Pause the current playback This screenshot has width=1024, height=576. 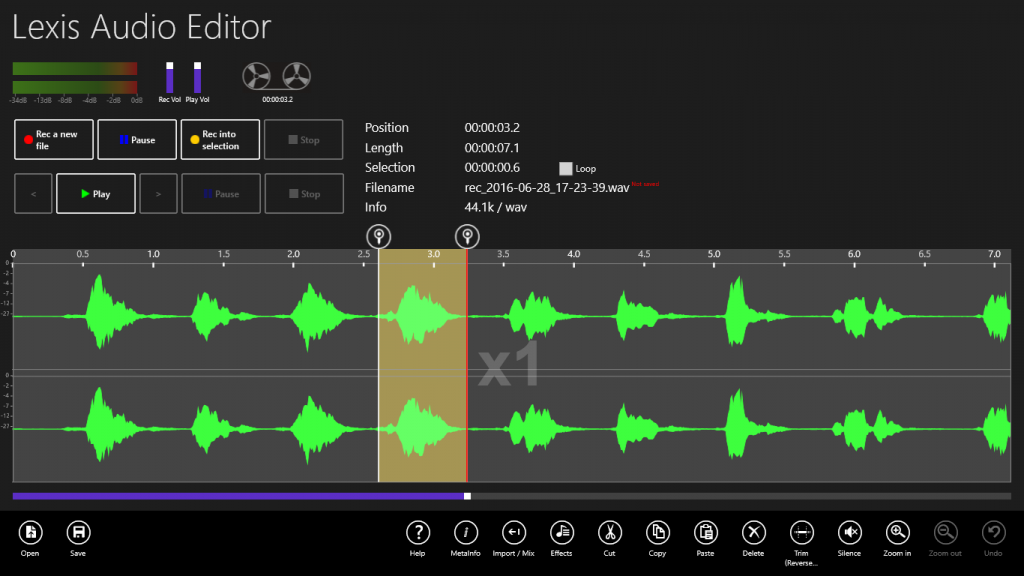[220, 193]
